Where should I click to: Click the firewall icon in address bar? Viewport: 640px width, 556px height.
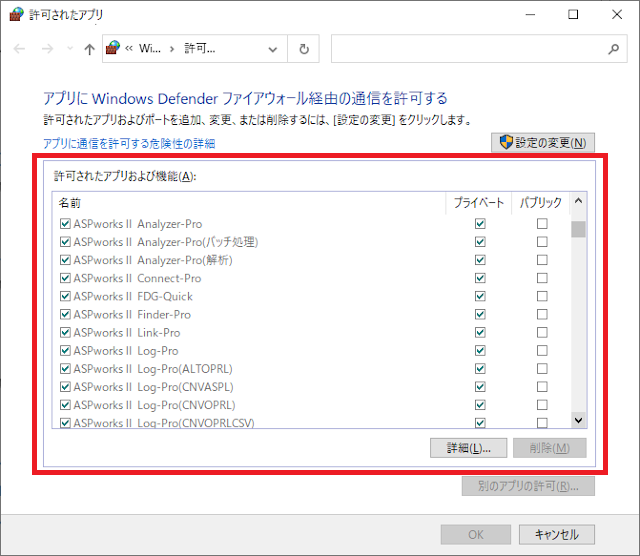(113, 48)
